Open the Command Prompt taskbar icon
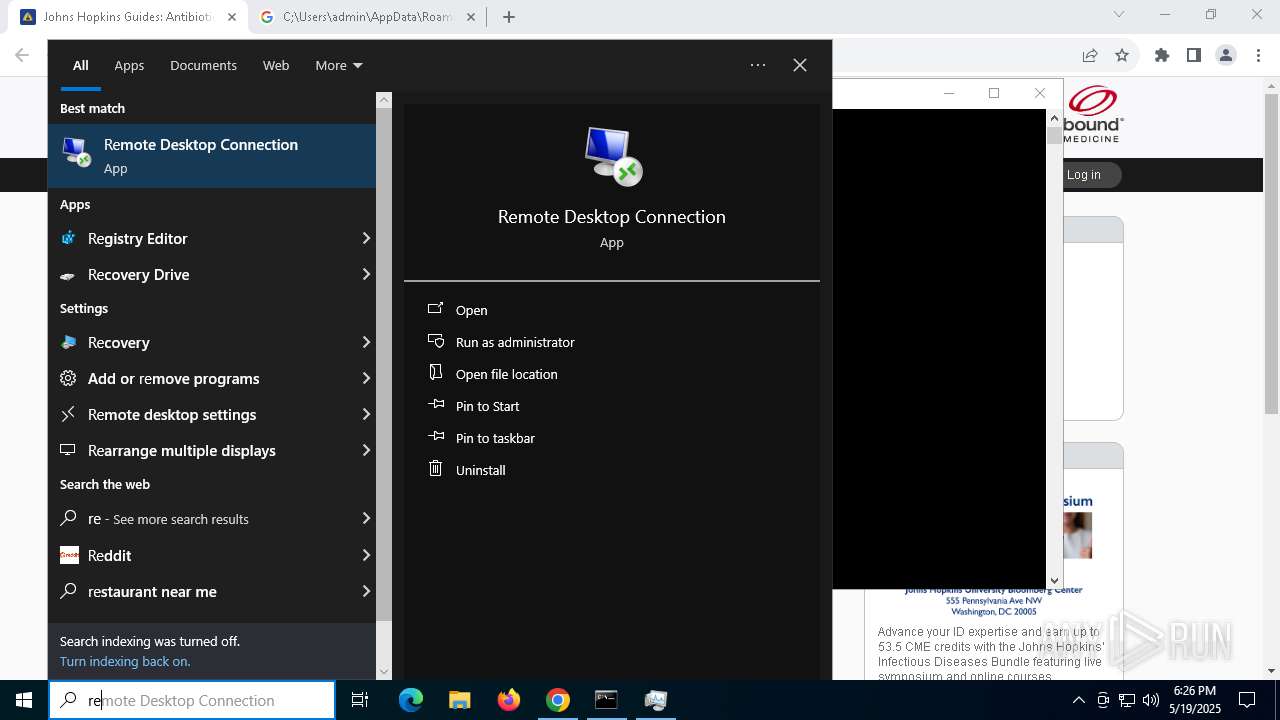 tap(606, 700)
